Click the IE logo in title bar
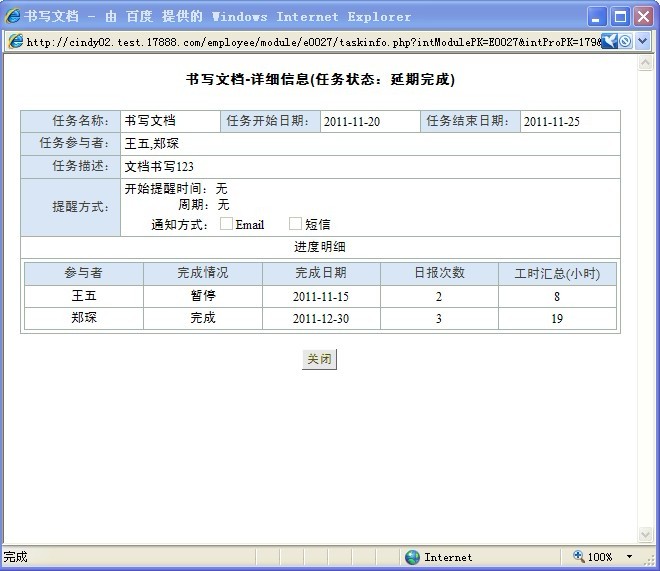The width and height of the screenshot is (660, 571). (x=13, y=16)
